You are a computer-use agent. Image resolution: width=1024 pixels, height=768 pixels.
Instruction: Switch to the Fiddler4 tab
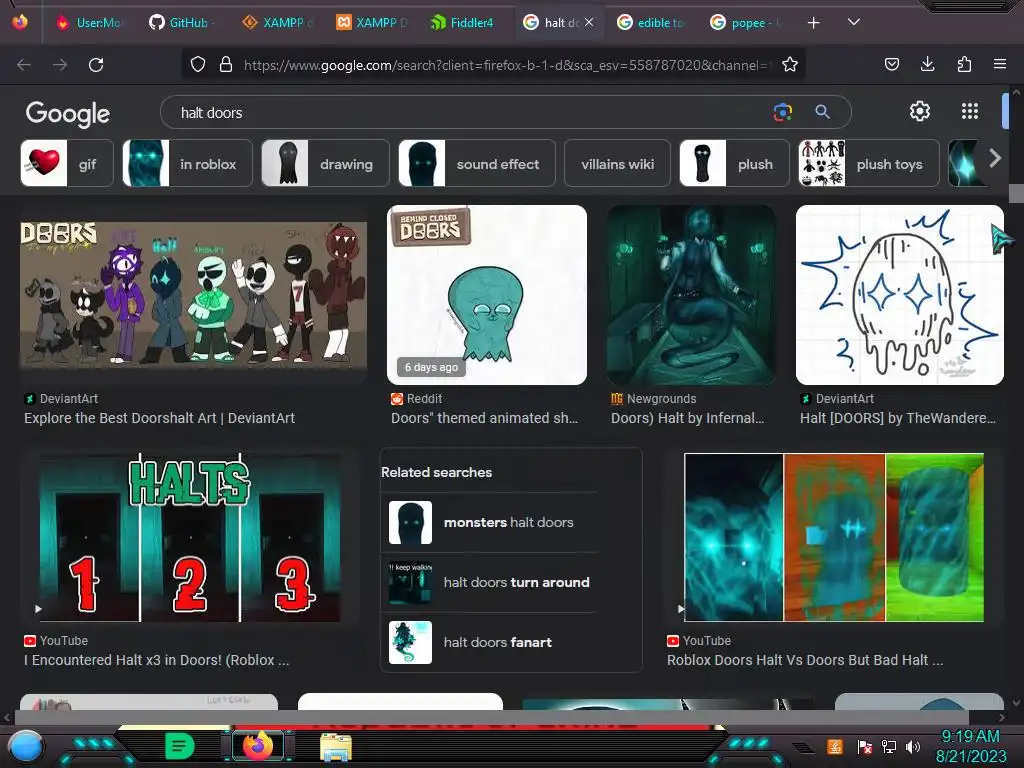(x=463, y=23)
